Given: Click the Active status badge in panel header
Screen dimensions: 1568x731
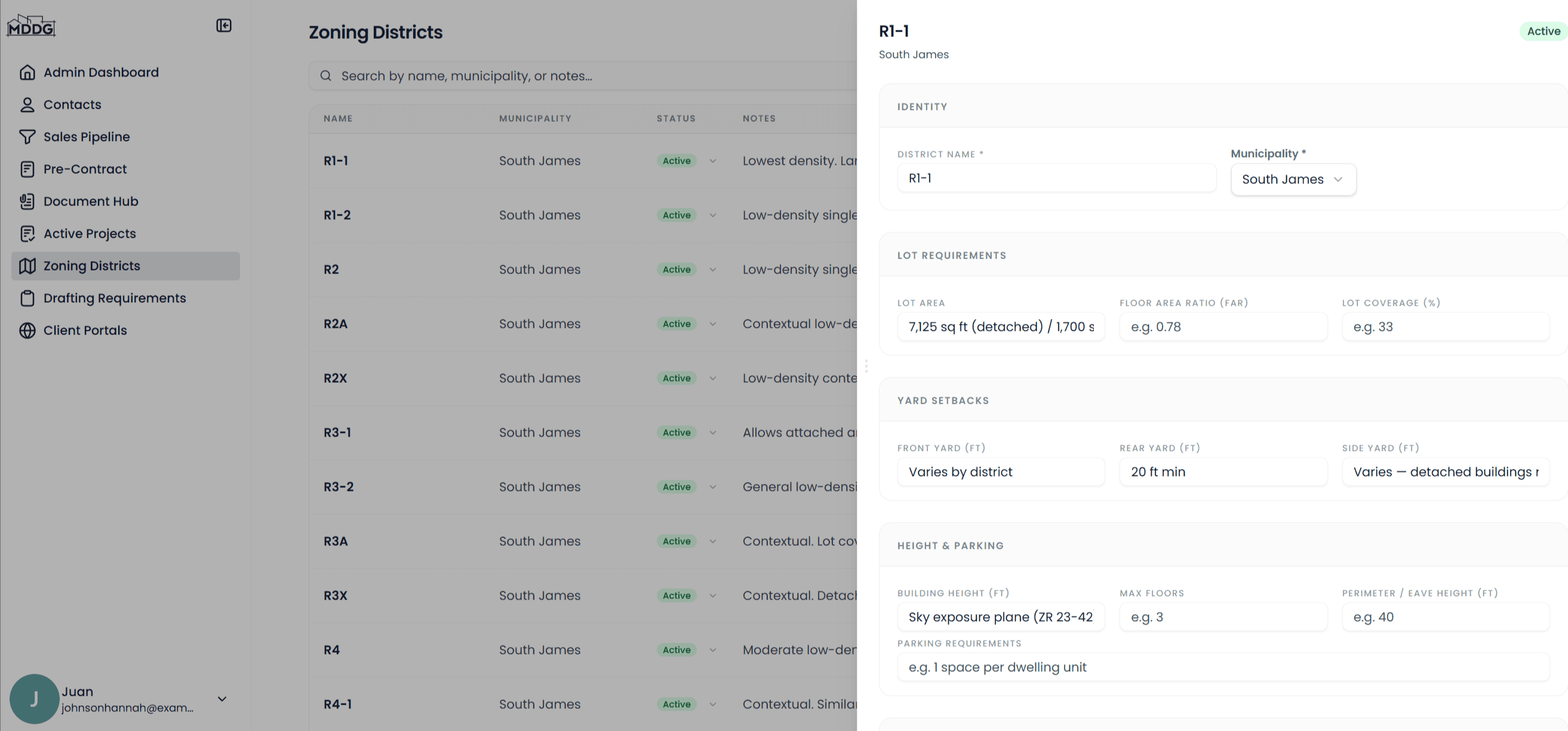Looking at the screenshot, I should [x=1543, y=31].
